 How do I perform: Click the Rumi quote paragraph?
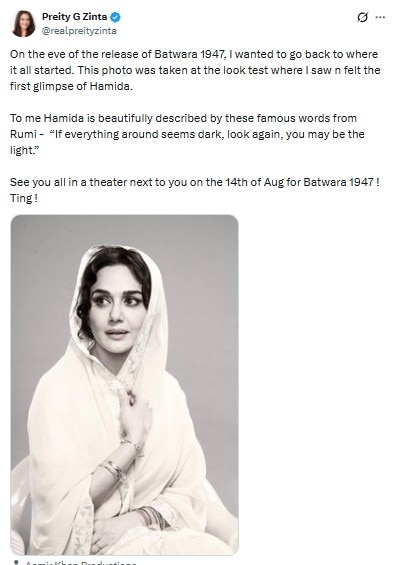pyautogui.click(x=187, y=134)
